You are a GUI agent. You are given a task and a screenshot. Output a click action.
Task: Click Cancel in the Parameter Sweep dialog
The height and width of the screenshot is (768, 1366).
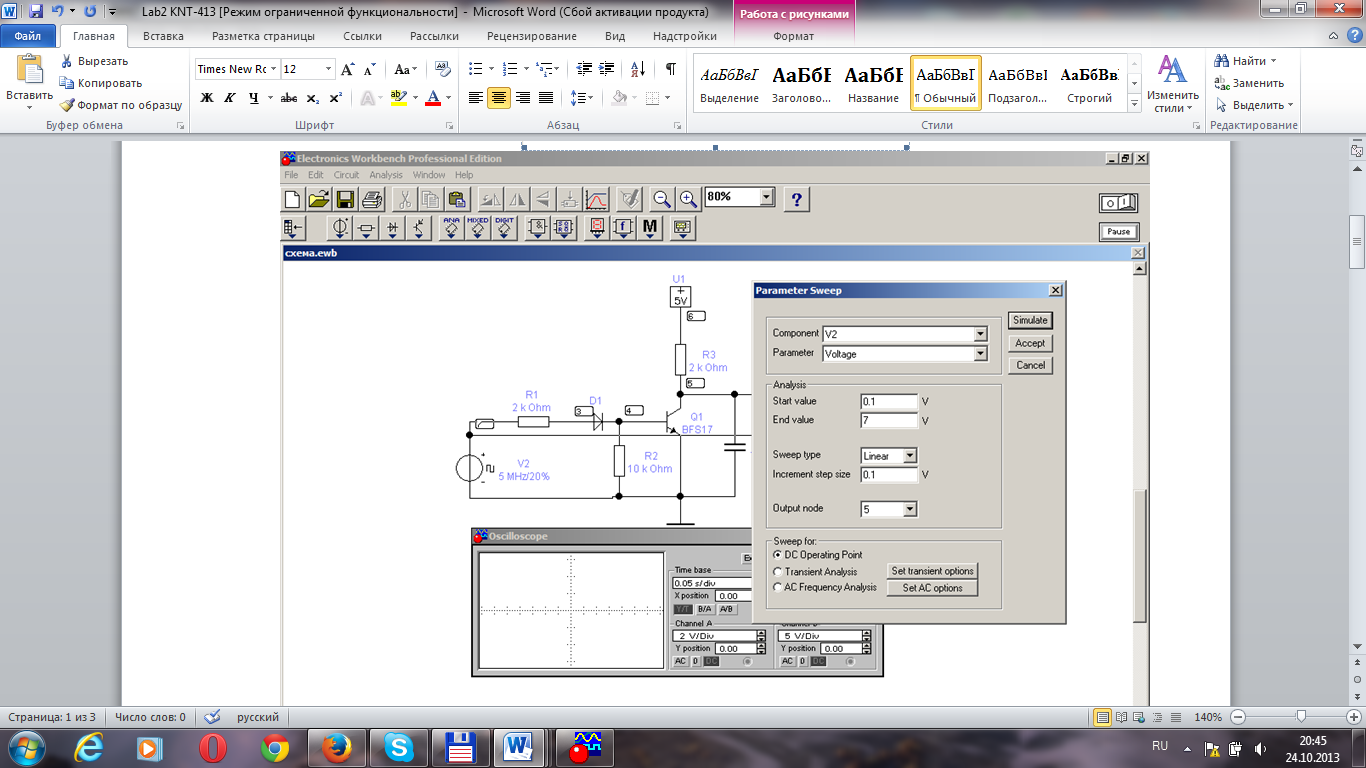(x=1030, y=365)
